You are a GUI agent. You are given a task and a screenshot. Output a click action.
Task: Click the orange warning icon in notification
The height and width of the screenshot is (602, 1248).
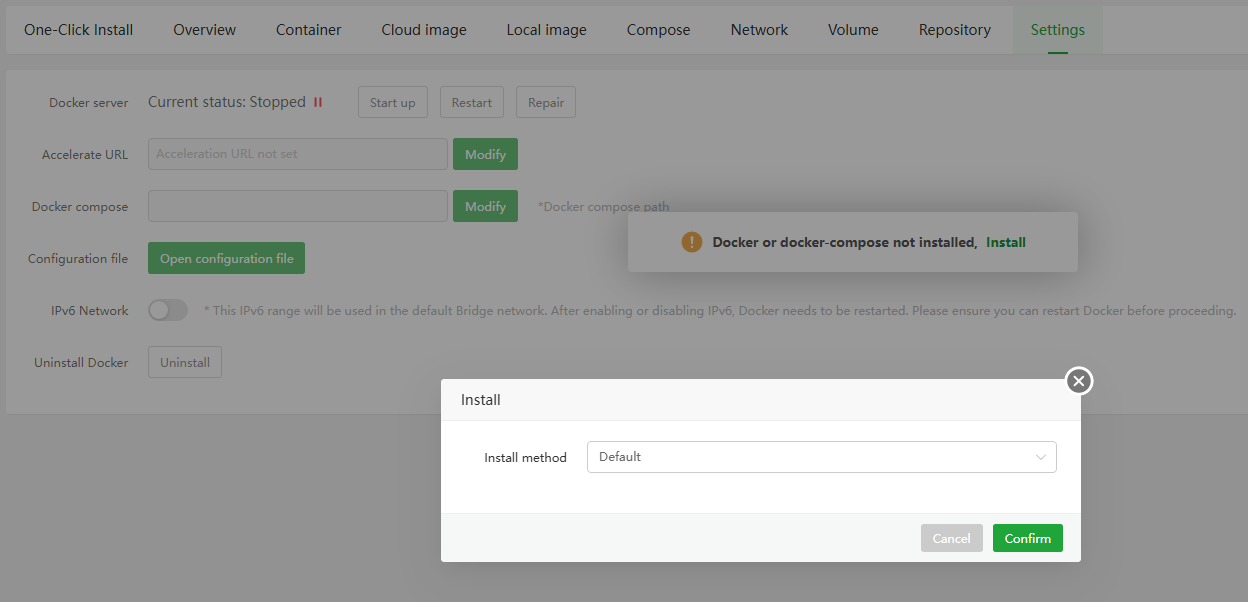tap(691, 242)
